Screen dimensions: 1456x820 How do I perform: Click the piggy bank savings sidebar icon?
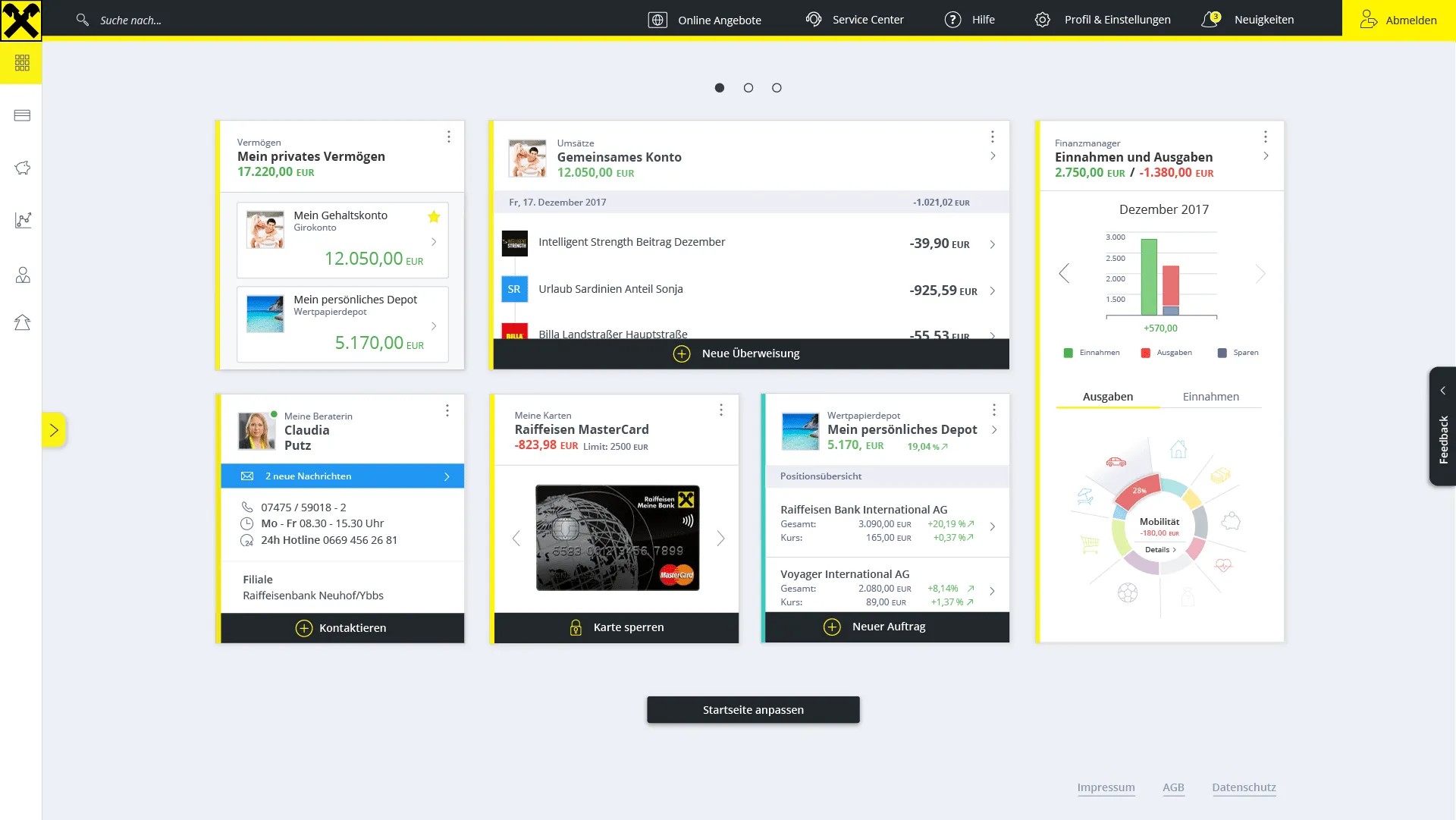coord(22,168)
